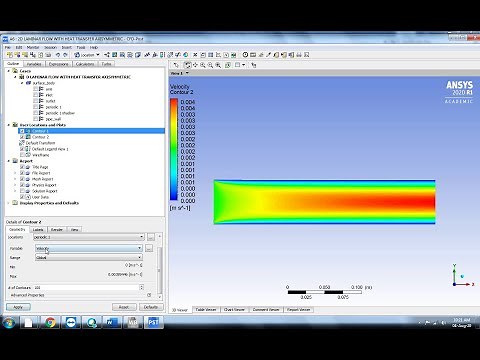Collapse the Cases tree node

click(x=9, y=71)
